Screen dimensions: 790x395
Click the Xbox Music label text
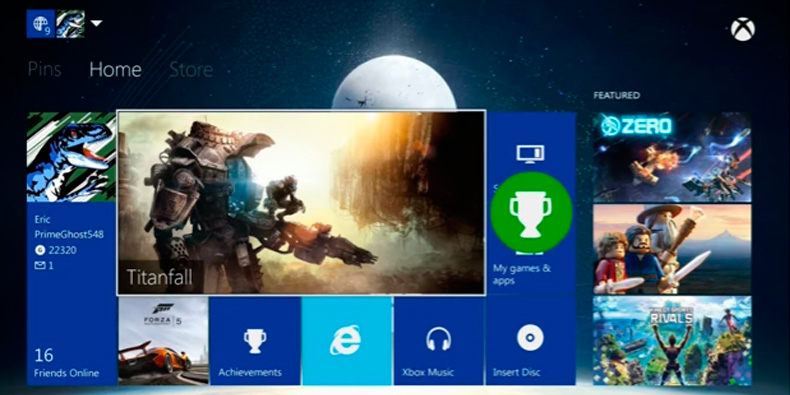(428, 373)
